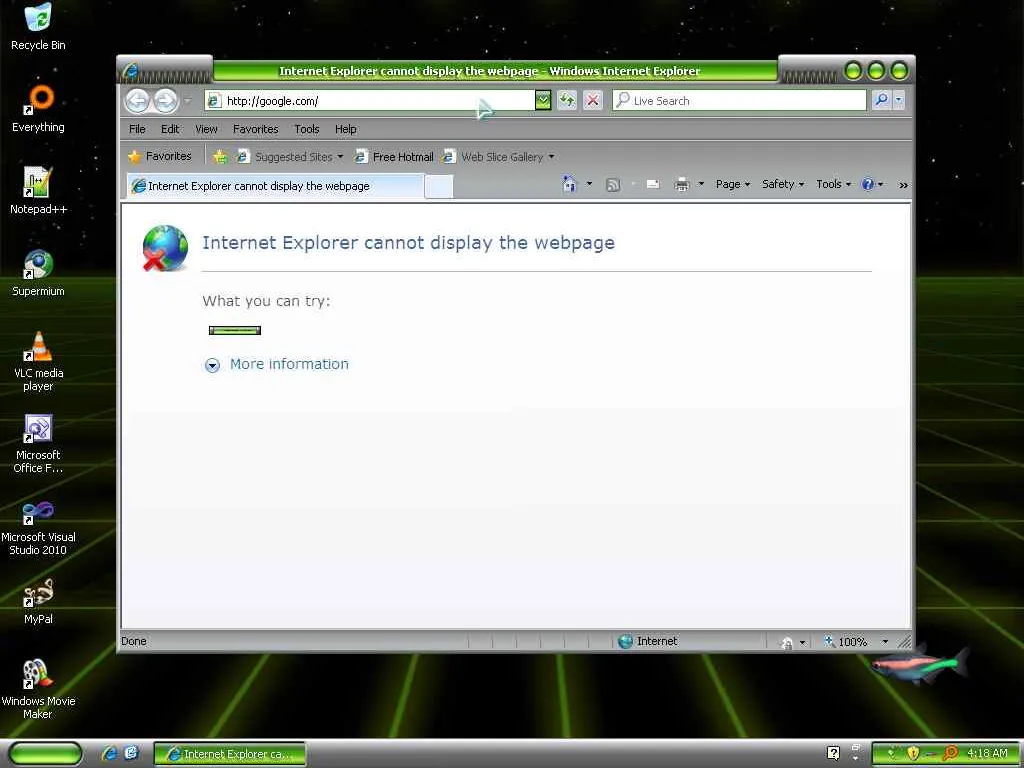Select the Windows Movie Maker desktop shortcut
This screenshot has width=1024, height=768.
coord(38,690)
